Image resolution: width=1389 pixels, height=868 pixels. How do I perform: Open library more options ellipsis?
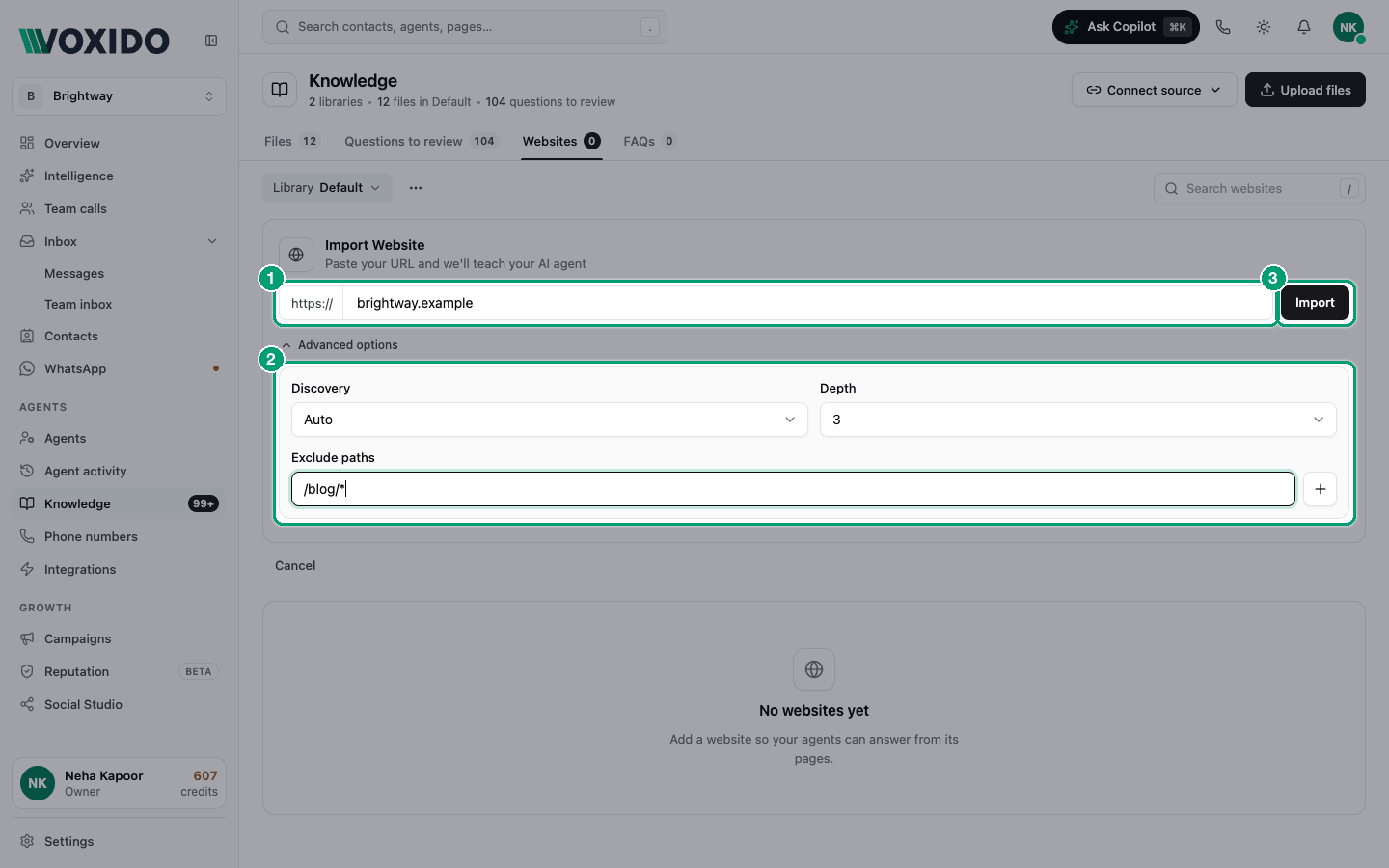tap(416, 188)
